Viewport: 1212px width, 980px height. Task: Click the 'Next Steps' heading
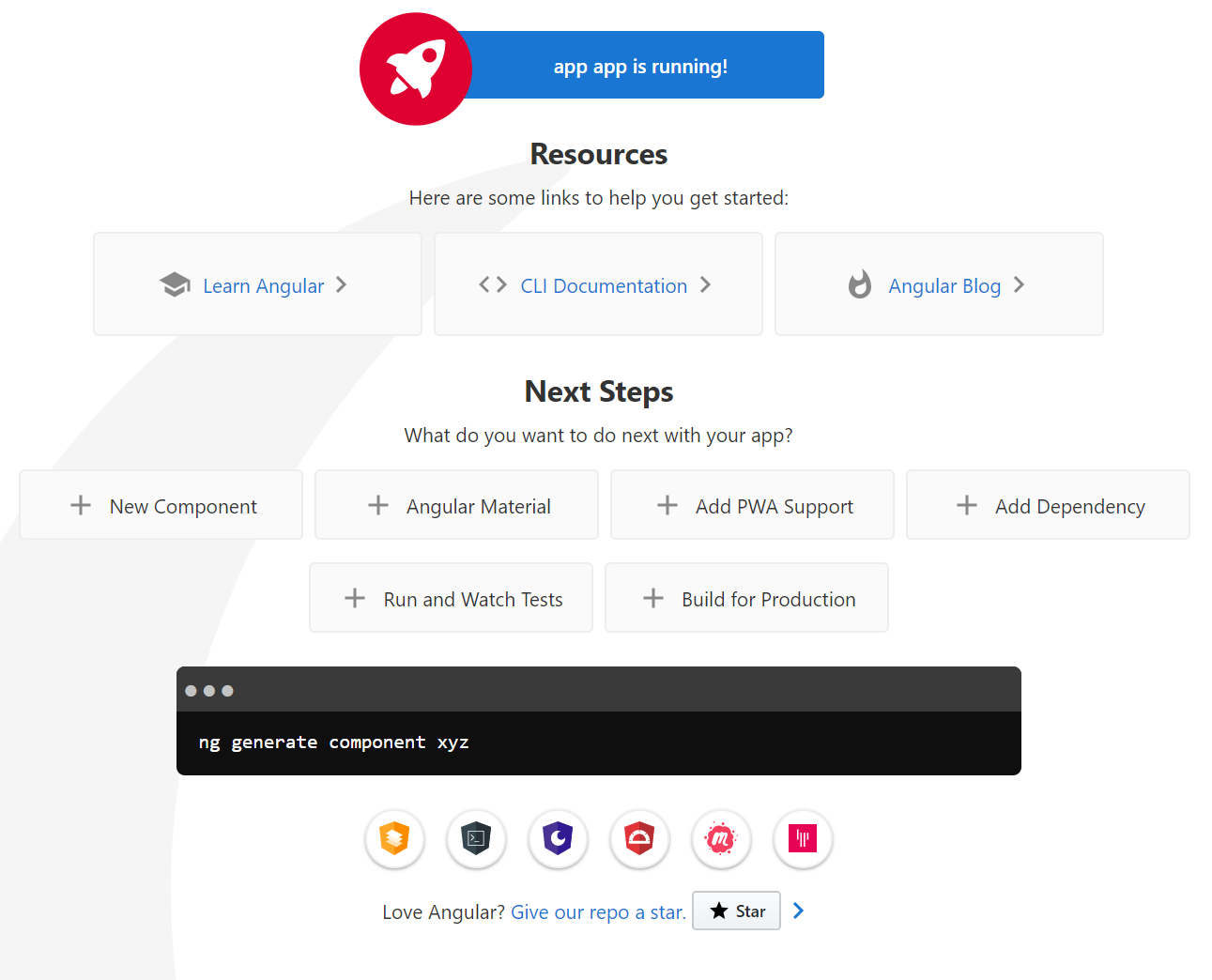pos(599,391)
